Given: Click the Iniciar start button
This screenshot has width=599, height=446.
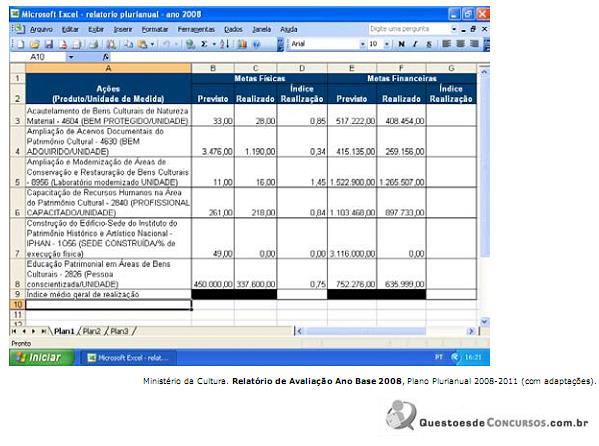Looking at the screenshot, I should (x=42, y=357).
